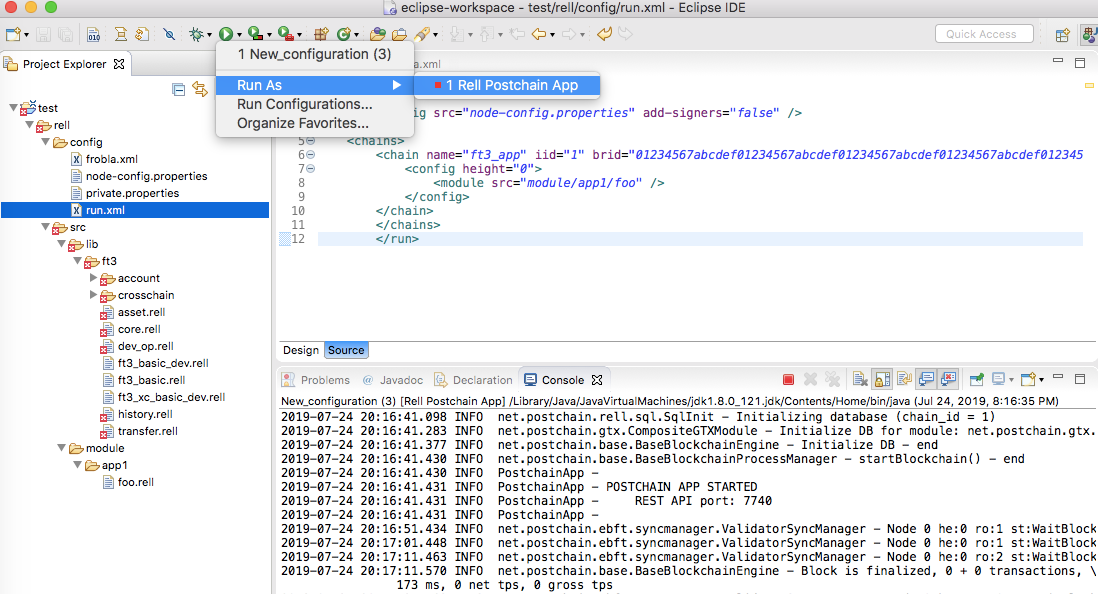This screenshot has width=1098, height=594.
Task: Collapse the module folder
Action: pos(62,448)
